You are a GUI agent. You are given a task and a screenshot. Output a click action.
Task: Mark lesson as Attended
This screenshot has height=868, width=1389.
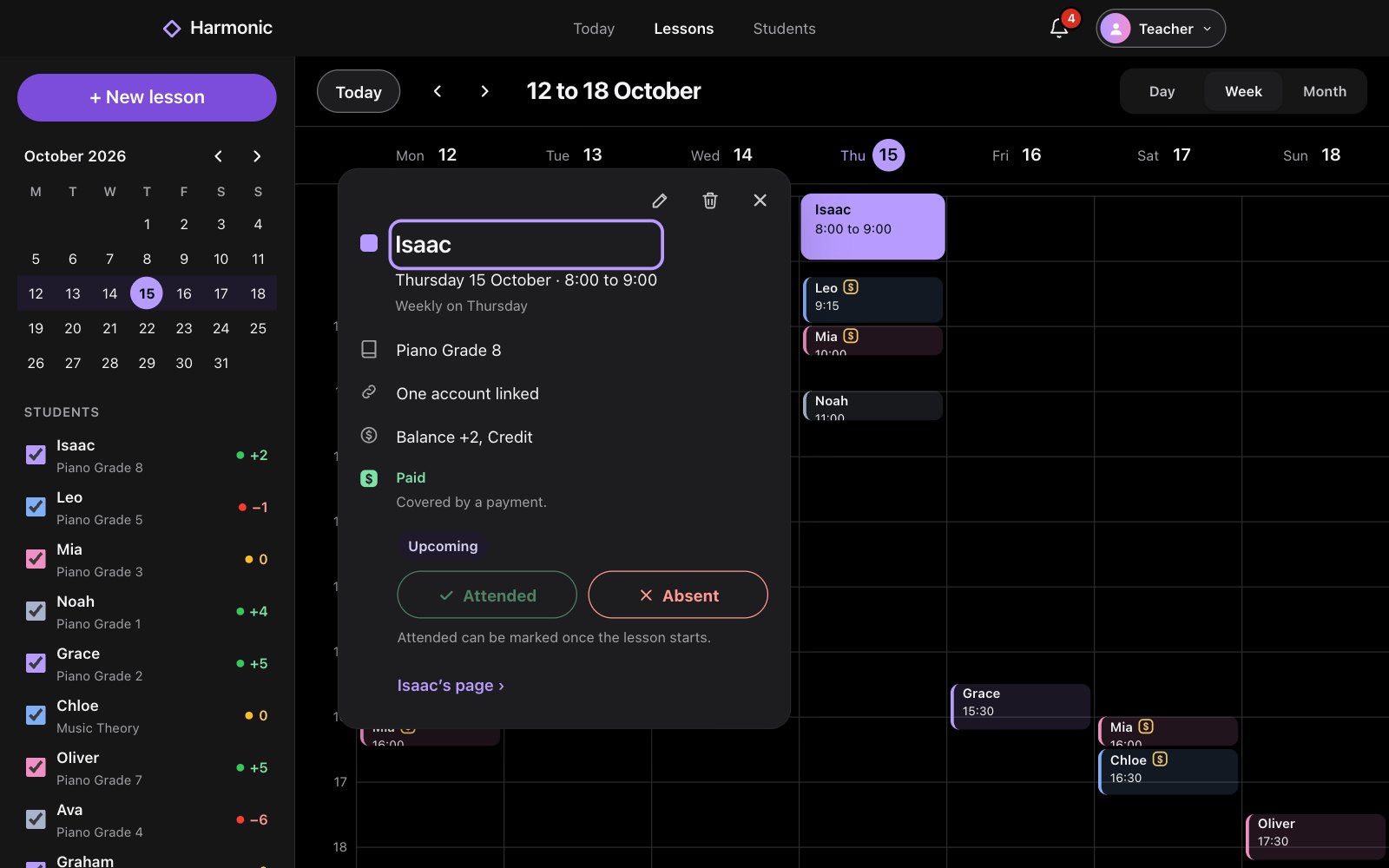click(x=487, y=595)
